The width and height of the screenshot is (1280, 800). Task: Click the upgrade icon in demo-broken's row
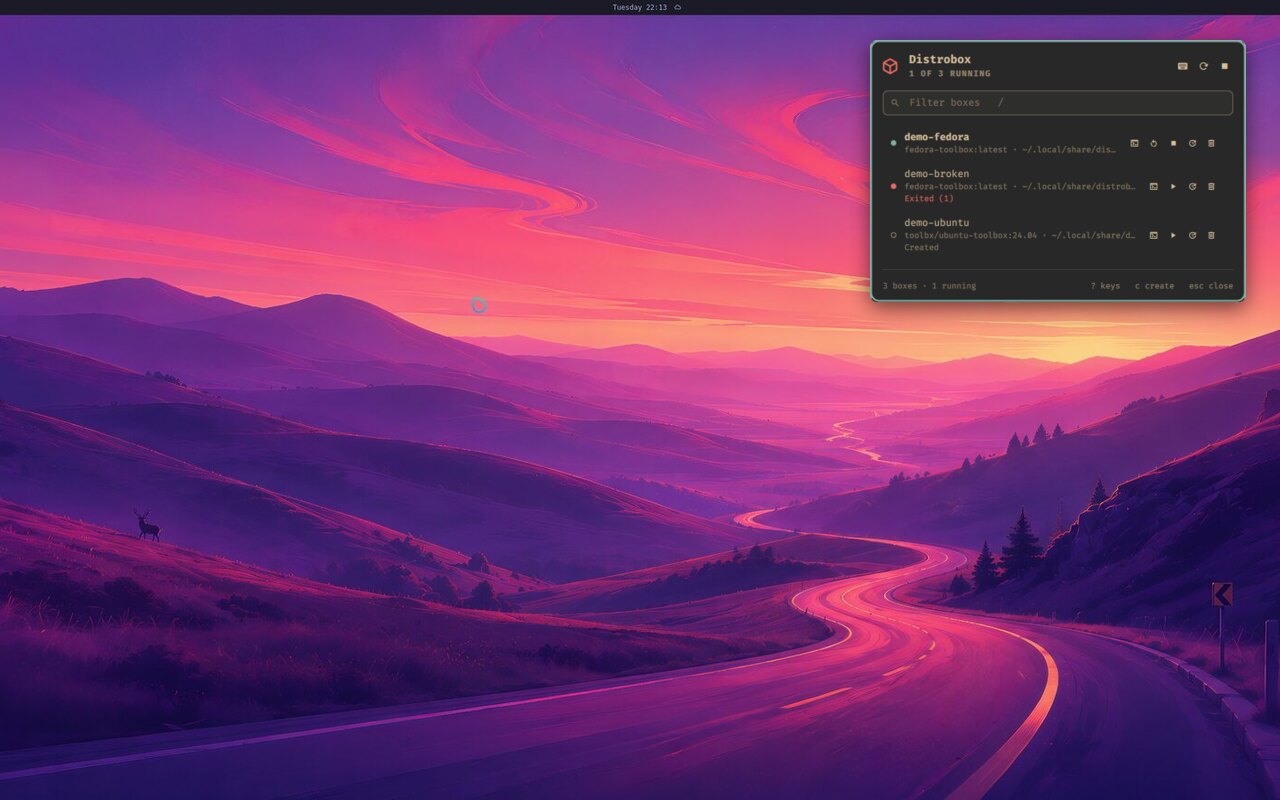coord(1192,186)
